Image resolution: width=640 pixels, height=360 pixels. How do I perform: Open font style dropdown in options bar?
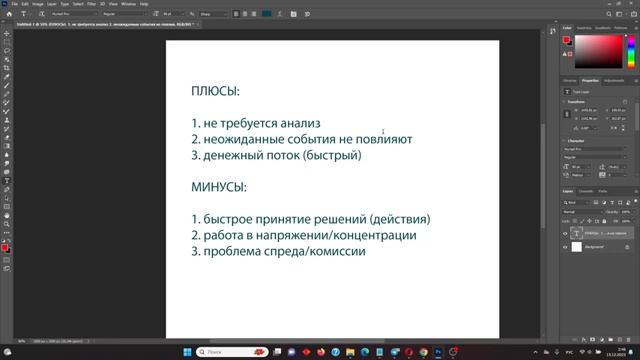coord(124,14)
